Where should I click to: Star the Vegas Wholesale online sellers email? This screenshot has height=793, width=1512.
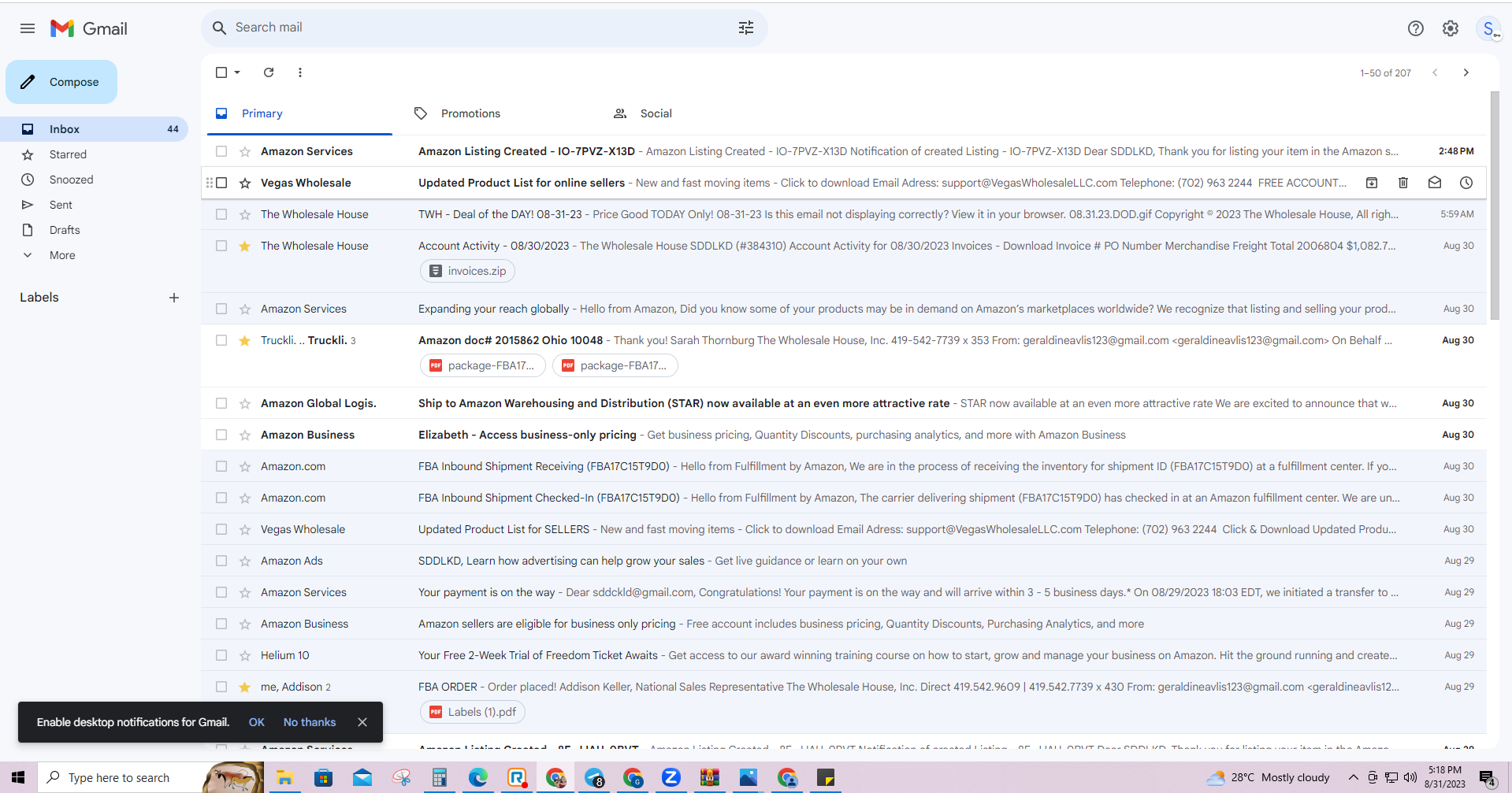[245, 183]
